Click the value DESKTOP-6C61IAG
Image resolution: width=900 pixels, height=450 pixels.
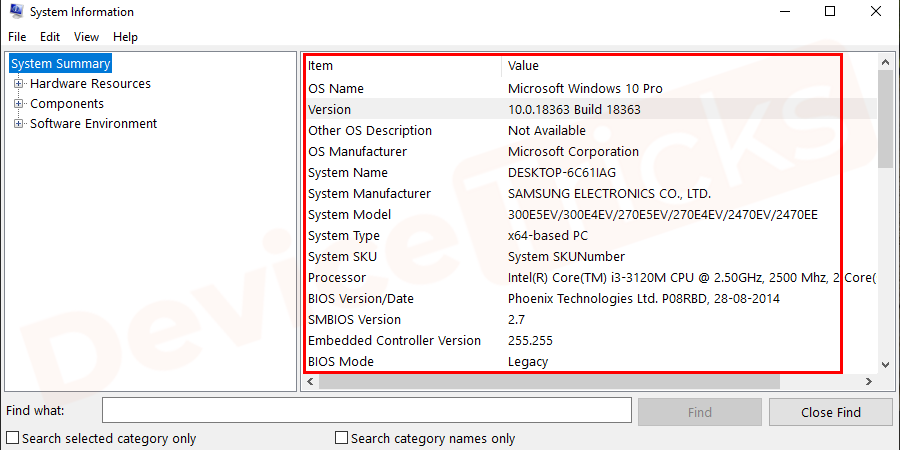tap(562, 173)
